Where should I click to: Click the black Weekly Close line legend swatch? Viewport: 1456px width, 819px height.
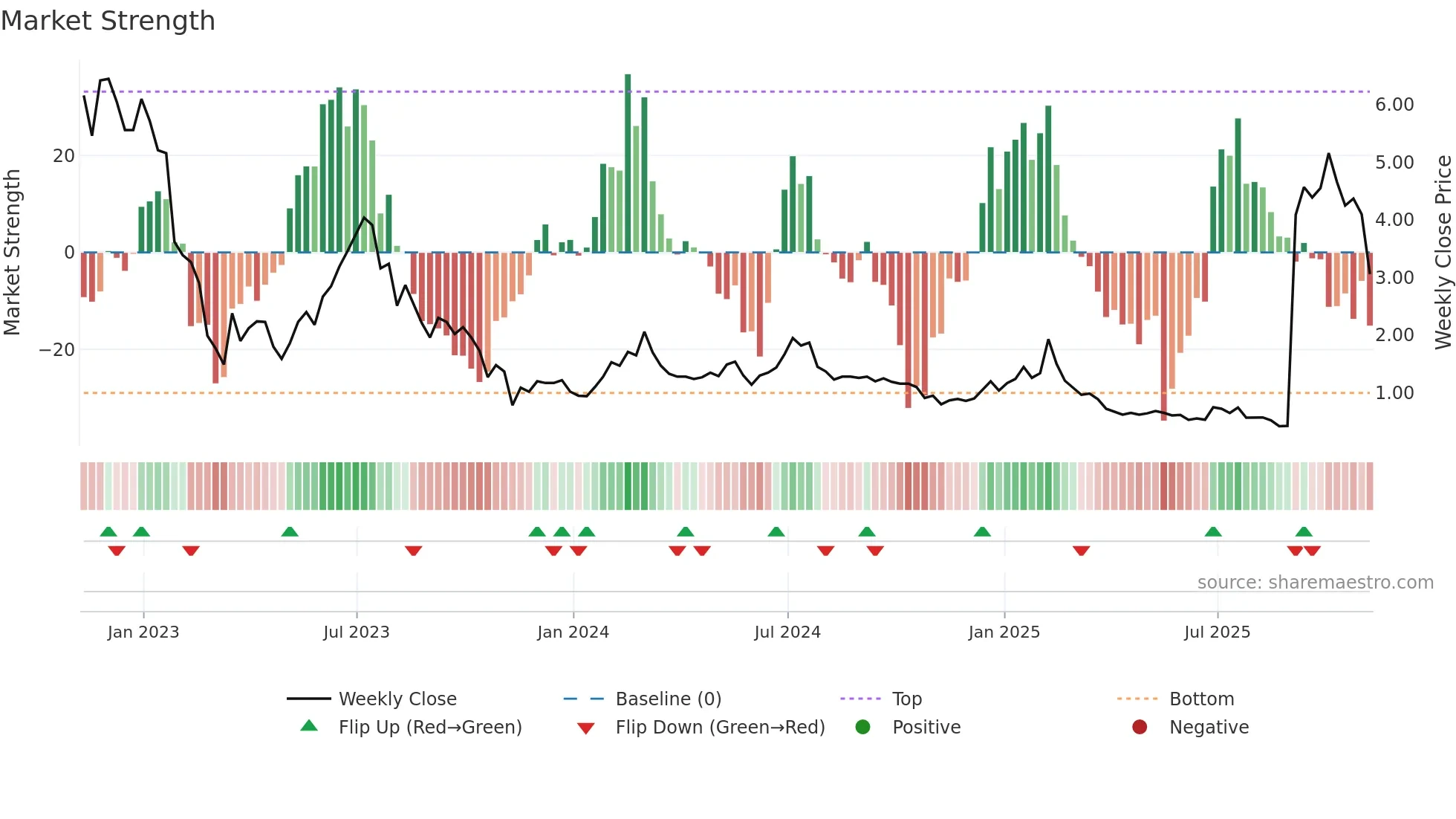click(309, 699)
